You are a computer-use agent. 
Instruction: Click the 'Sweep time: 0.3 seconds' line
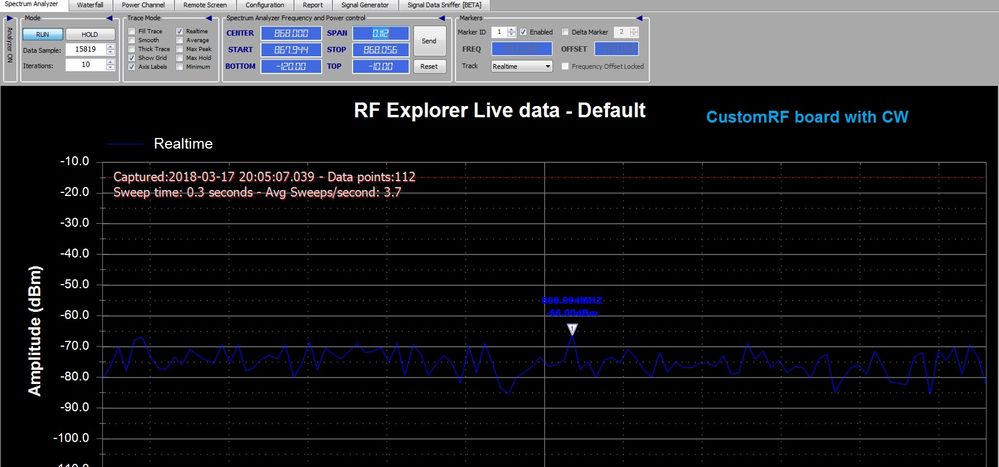pos(257,192)
